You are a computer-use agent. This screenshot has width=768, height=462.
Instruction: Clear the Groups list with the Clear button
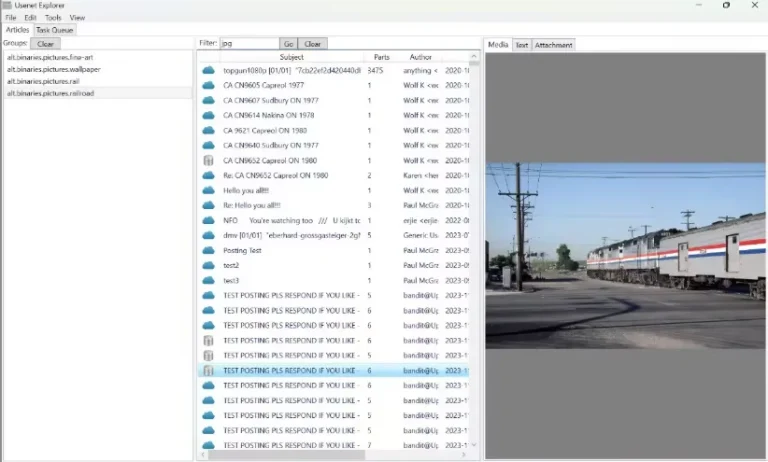pyautogui.click(x=45, y=44)
